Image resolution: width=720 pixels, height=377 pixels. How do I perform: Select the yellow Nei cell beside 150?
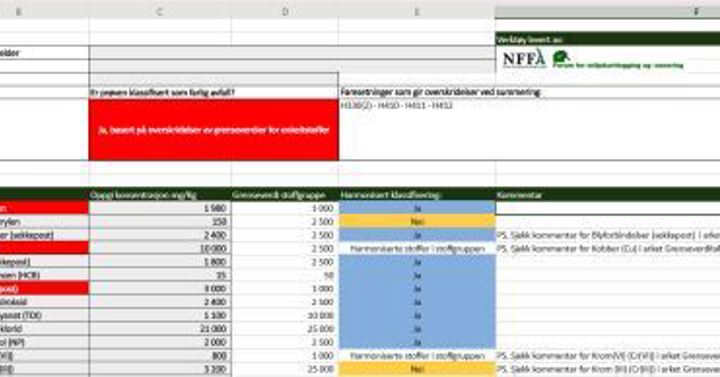(x=417, y=221)
